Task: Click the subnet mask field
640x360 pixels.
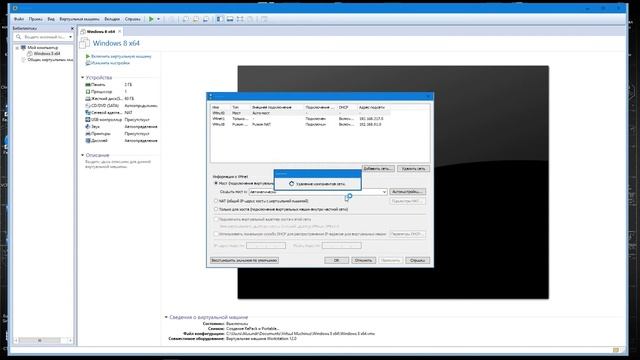Action: pos(342,245)
